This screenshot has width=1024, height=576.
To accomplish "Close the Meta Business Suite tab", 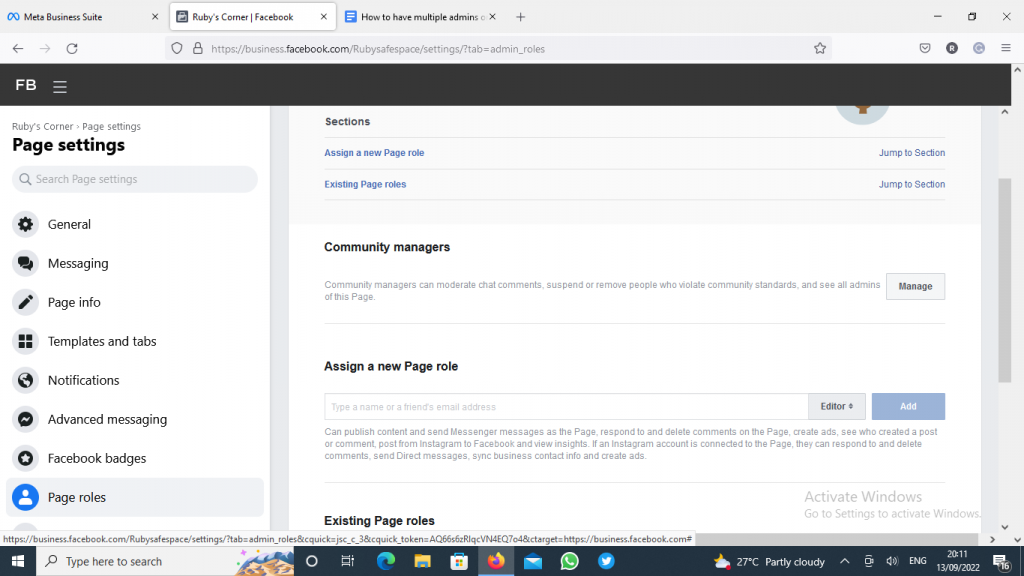I will point(155,17).
